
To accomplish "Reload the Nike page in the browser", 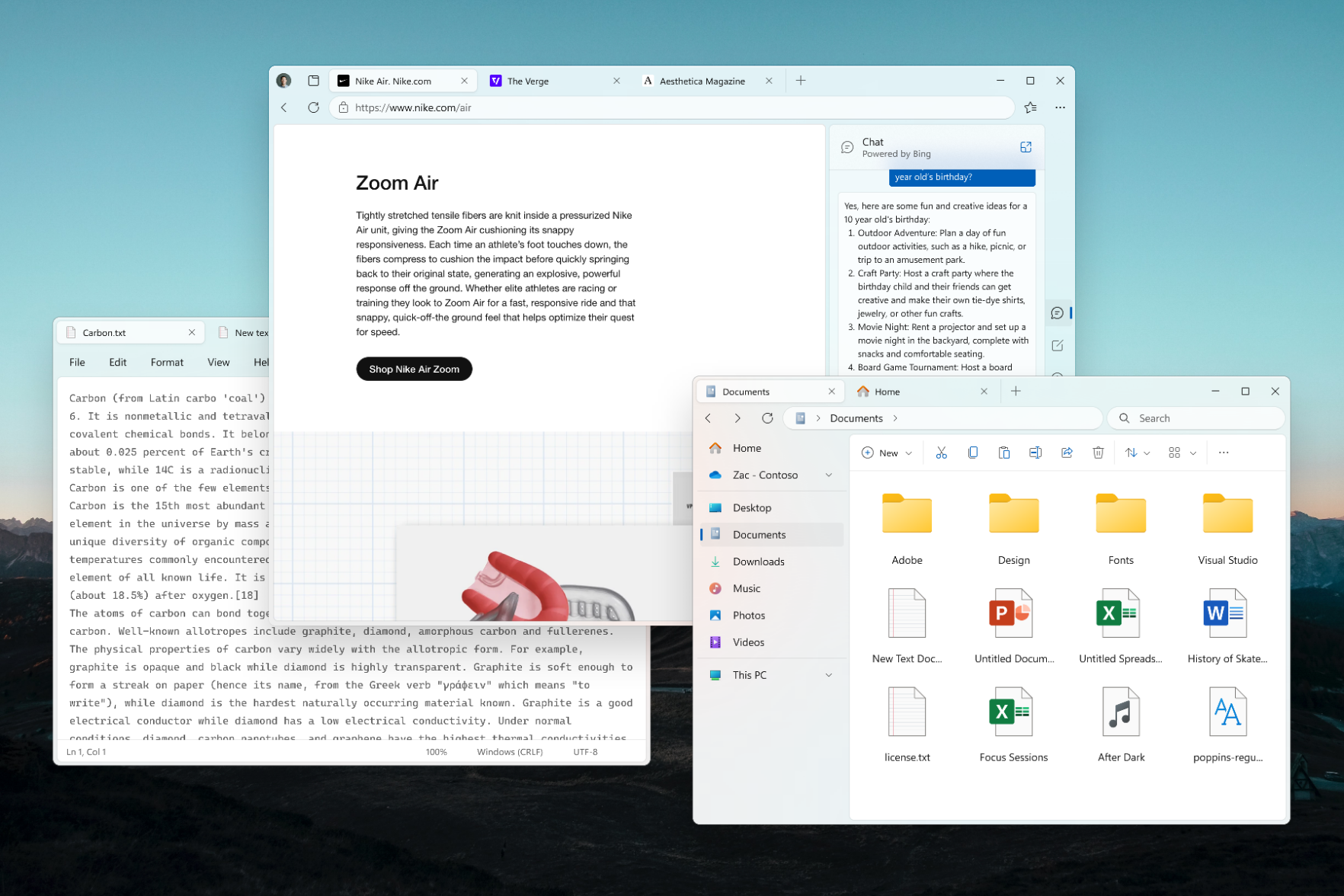I will 313,107.
